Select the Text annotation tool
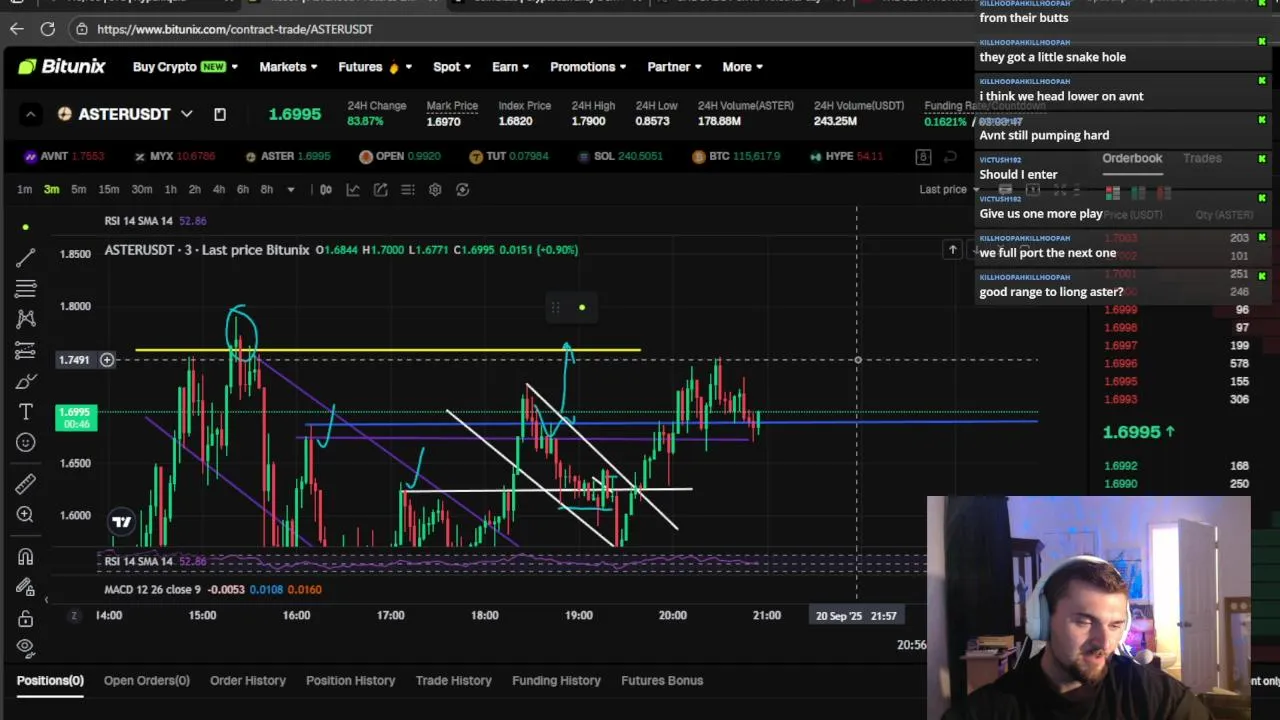This screenshot has height=720, width=1280. pos(26,411)
